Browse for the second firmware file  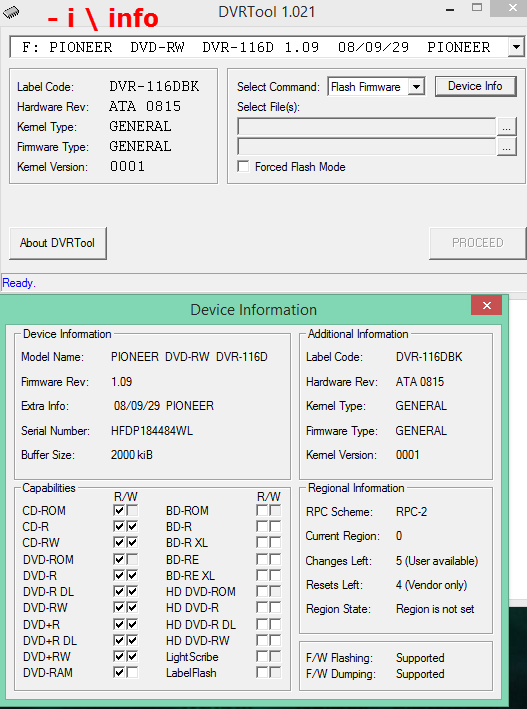click(507, 147)
